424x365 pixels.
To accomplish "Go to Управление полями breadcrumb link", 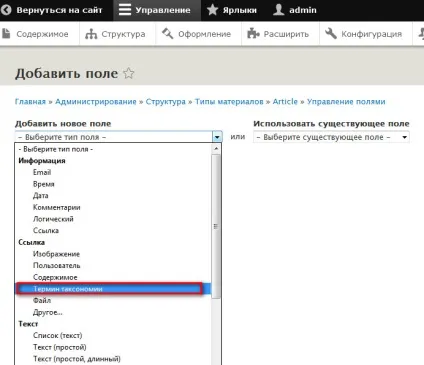I will [346, 102].
